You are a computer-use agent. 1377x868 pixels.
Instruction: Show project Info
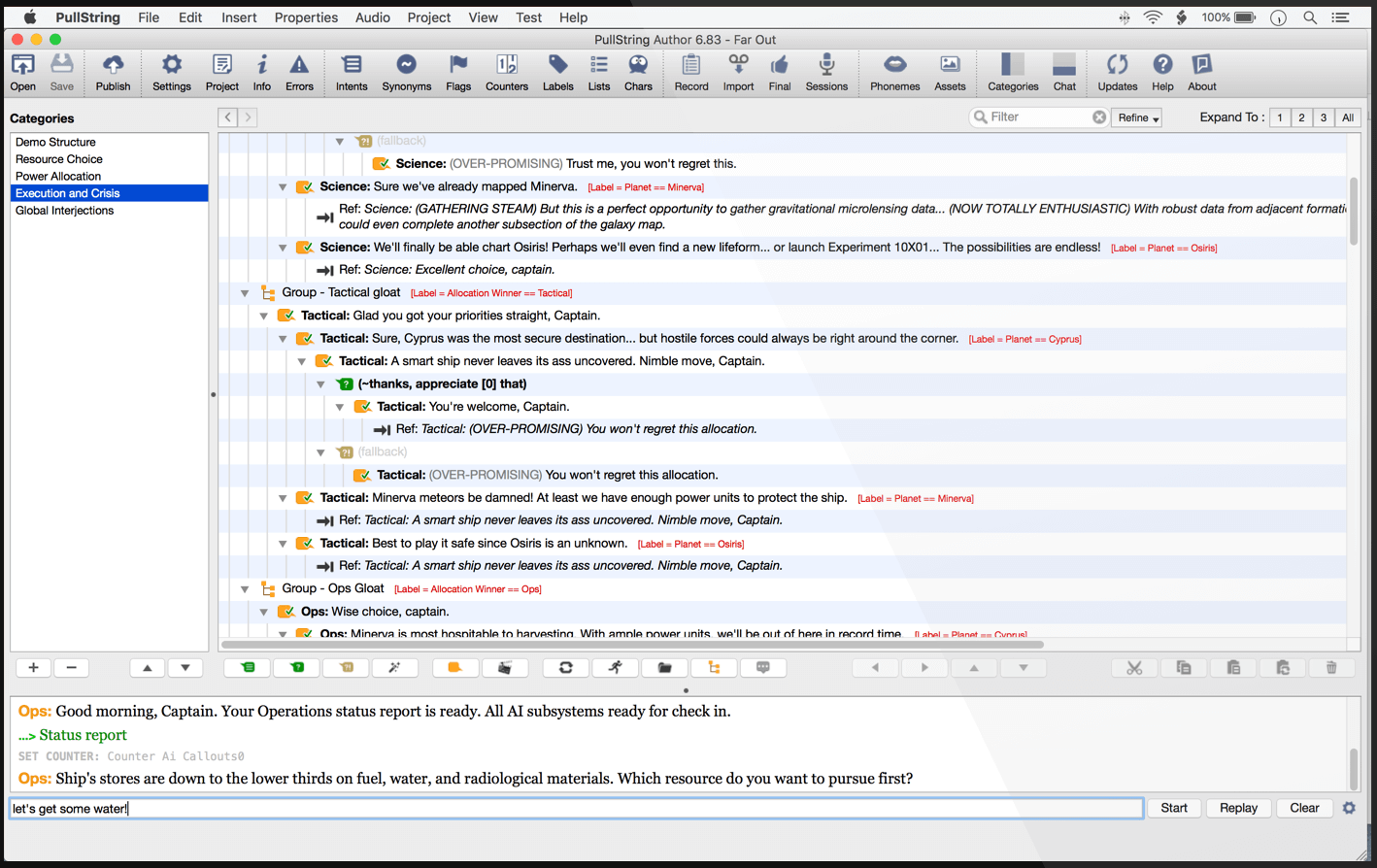tap(262, 72)
